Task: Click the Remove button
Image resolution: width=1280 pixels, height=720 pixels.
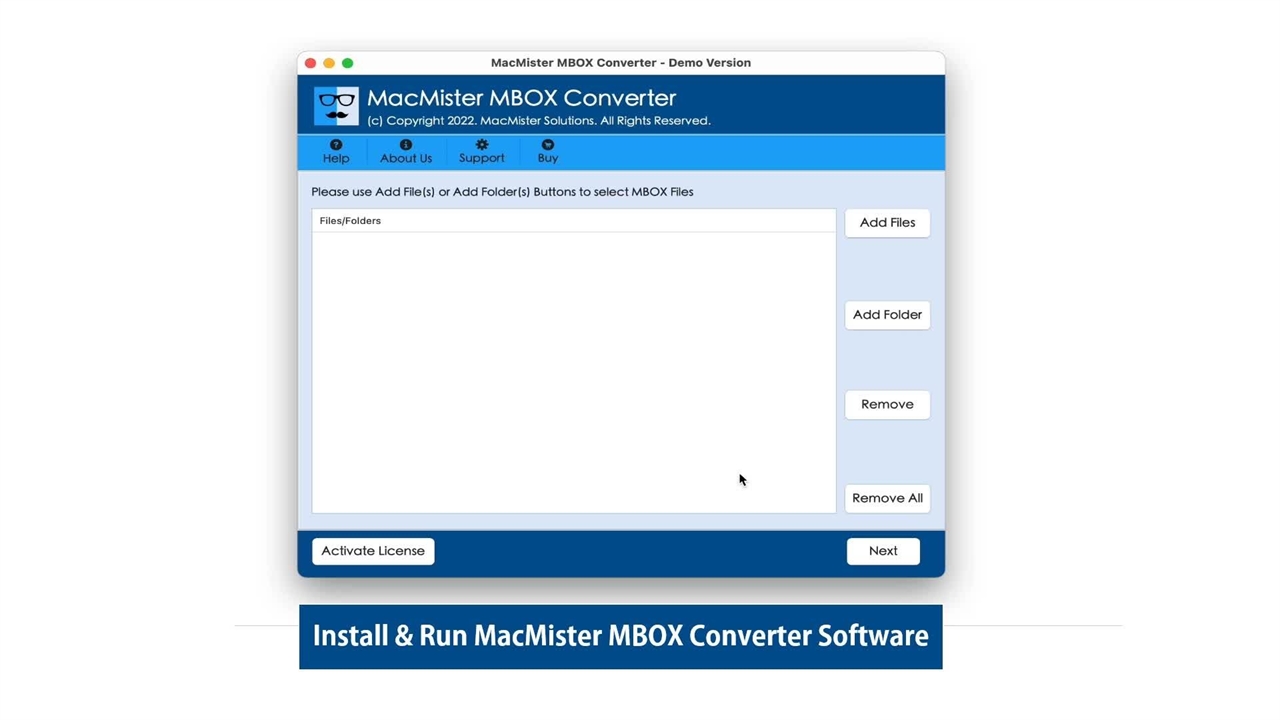Action: click(887, 404)
